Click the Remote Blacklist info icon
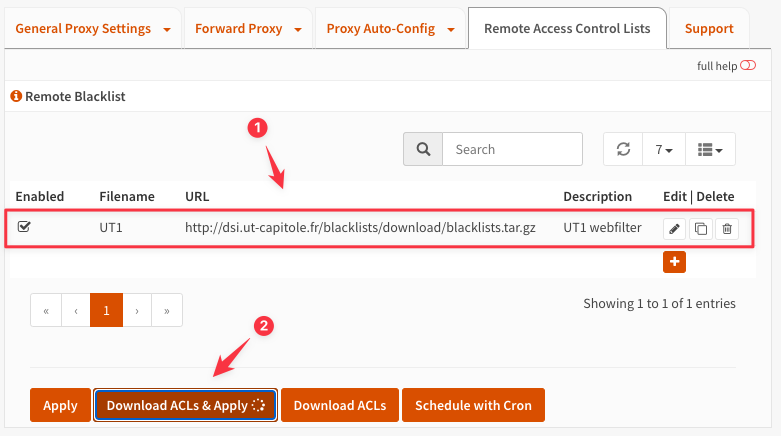The width and height of the screenshot is (781, 436). click(16, 96)
